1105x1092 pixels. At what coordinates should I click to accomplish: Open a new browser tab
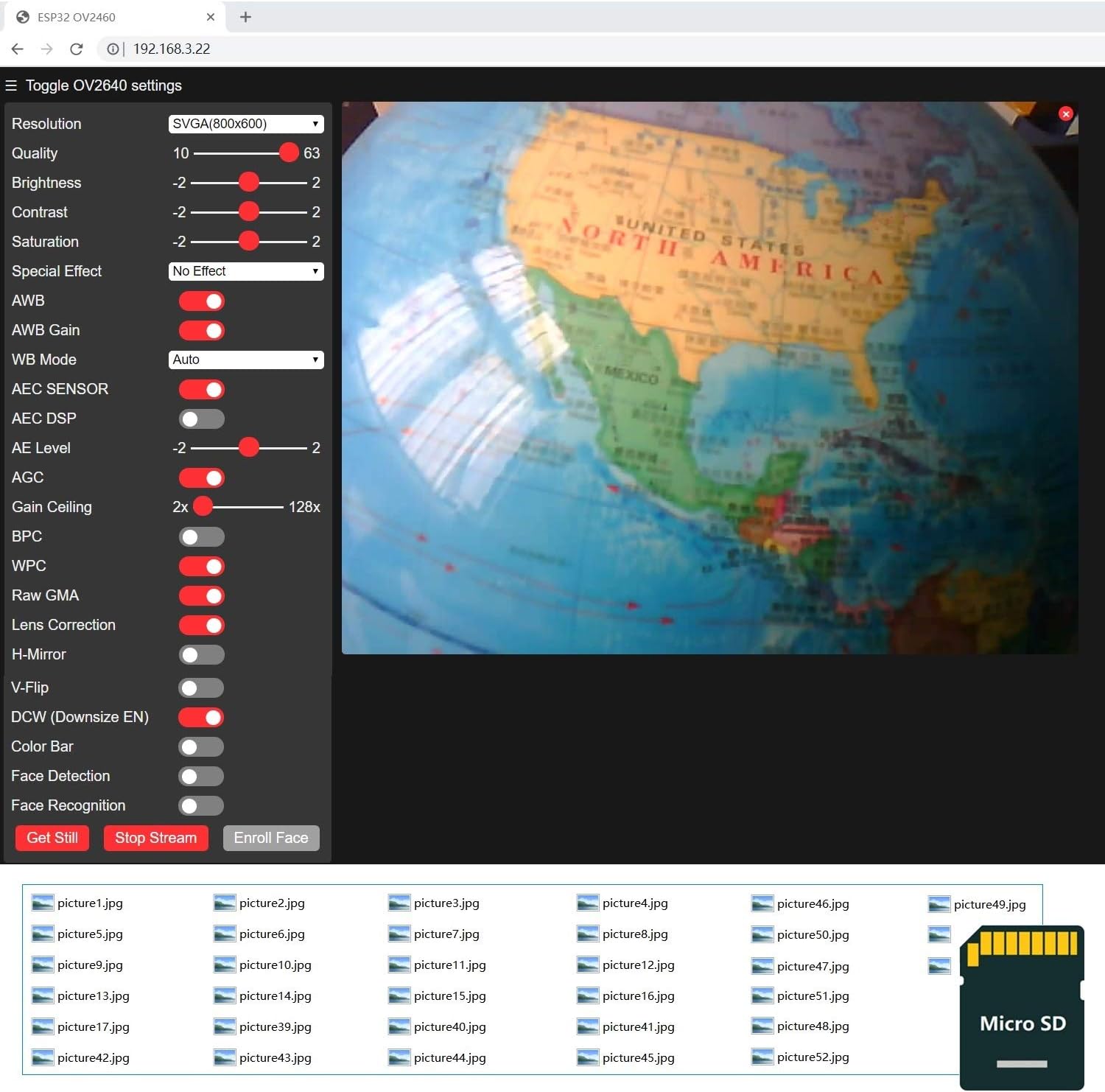(246, 17)
